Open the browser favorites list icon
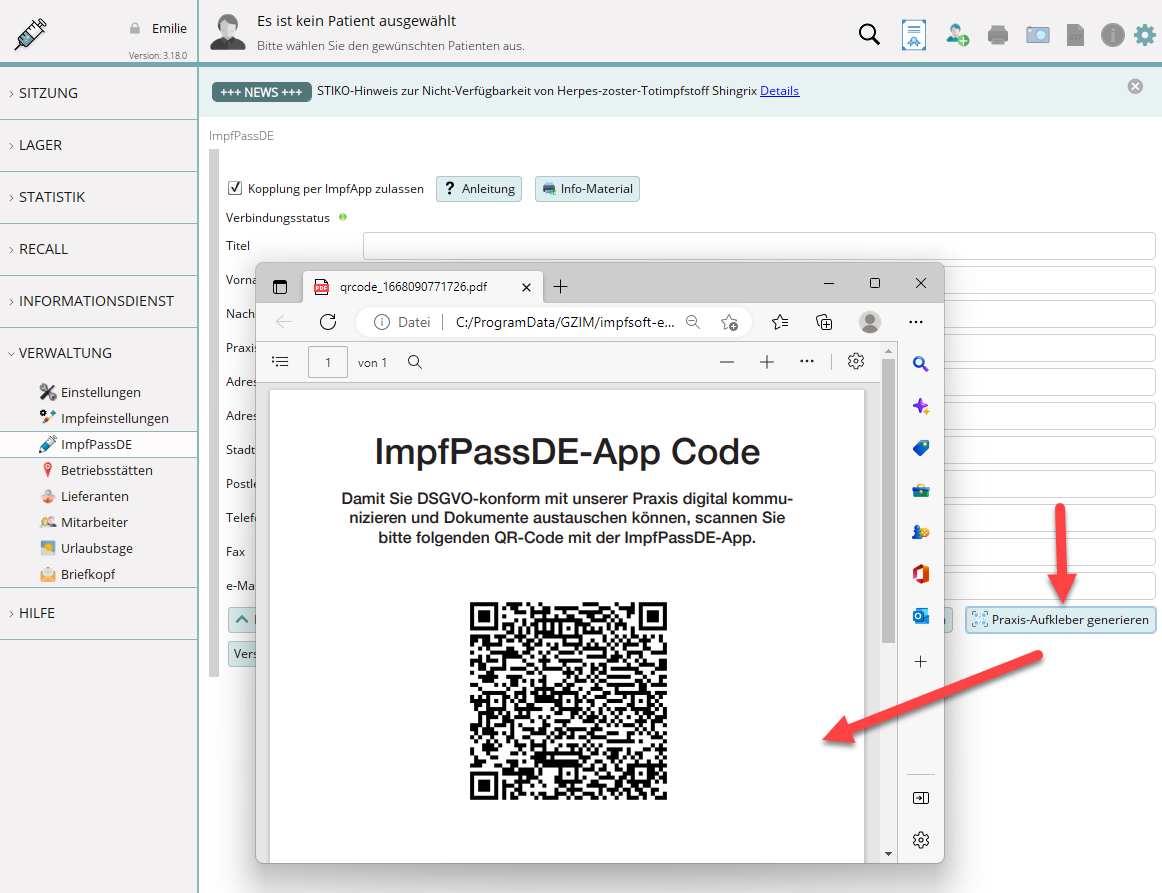Image resolution: width=1162 pixels, height=893 pixels. (x=780, y=322)
